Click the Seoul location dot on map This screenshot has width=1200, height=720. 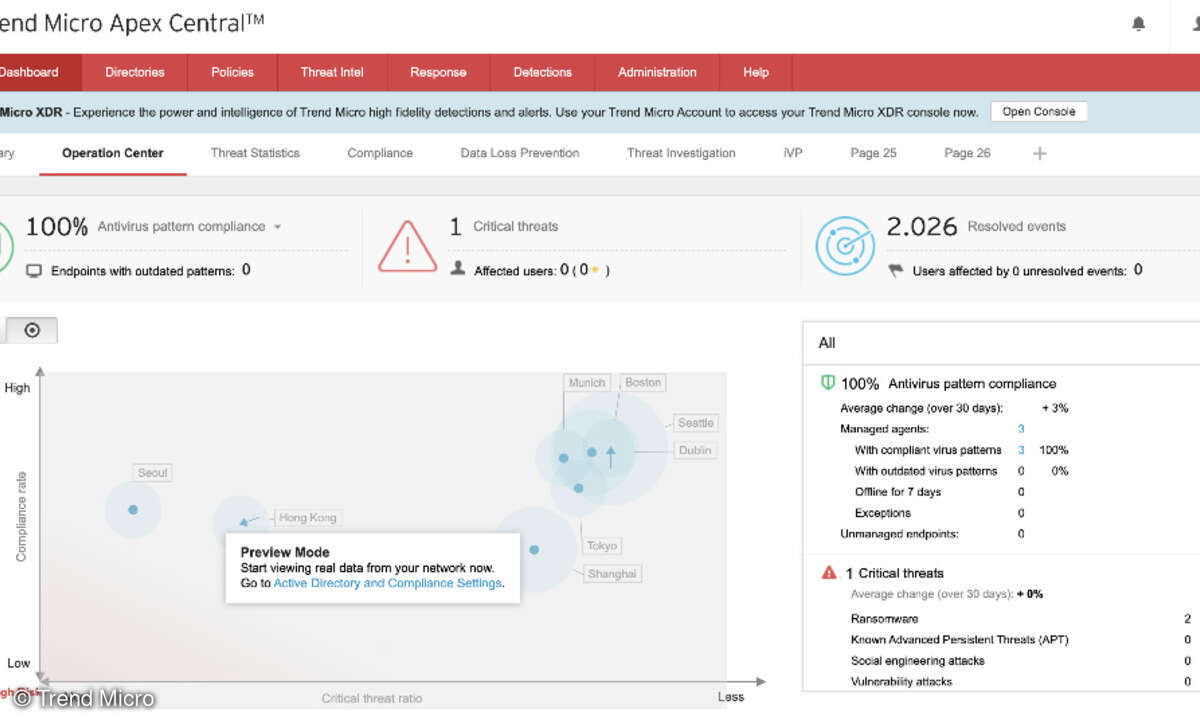click(133, 509)
